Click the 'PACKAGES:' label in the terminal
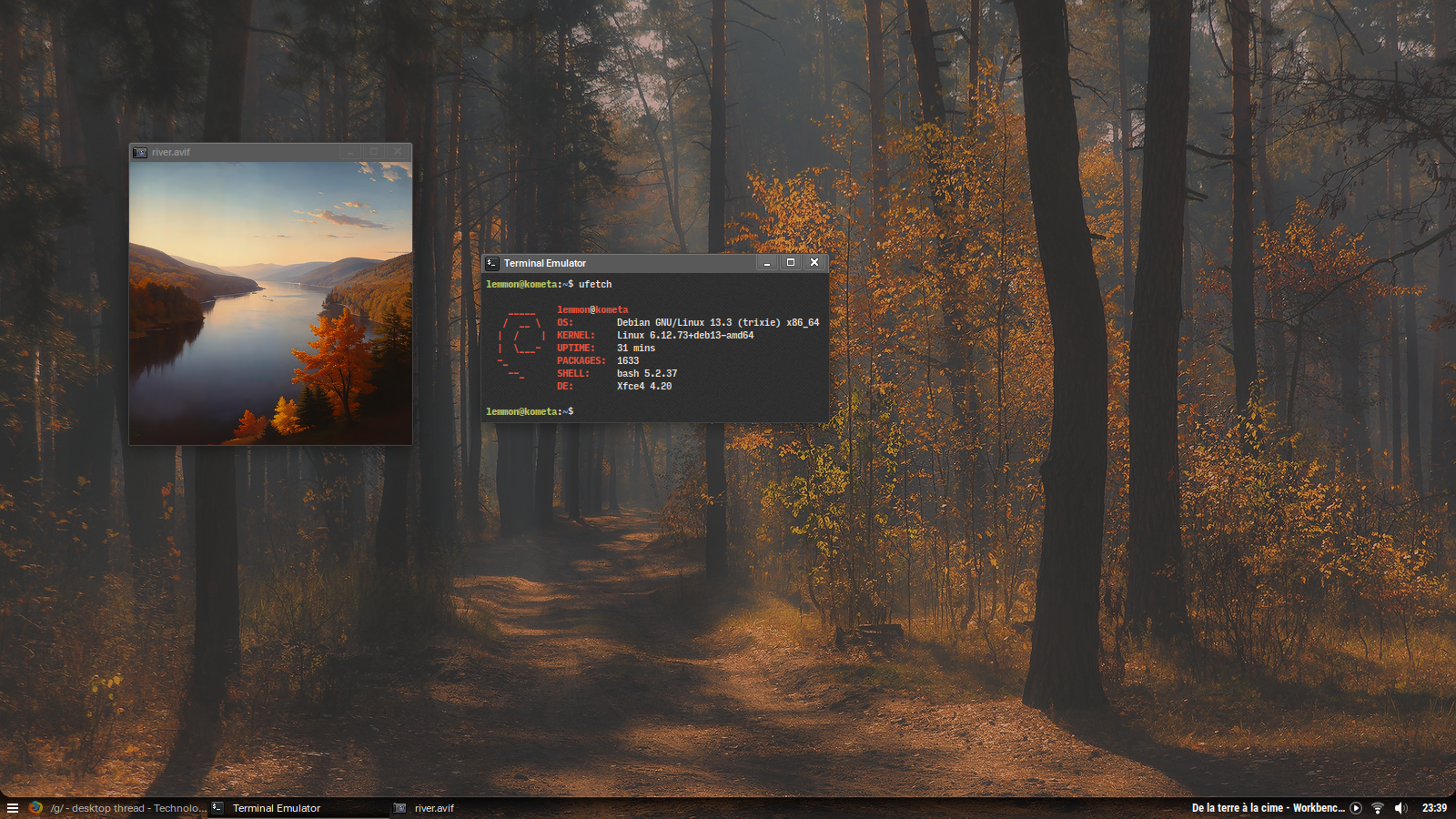 tap(581, 361)
